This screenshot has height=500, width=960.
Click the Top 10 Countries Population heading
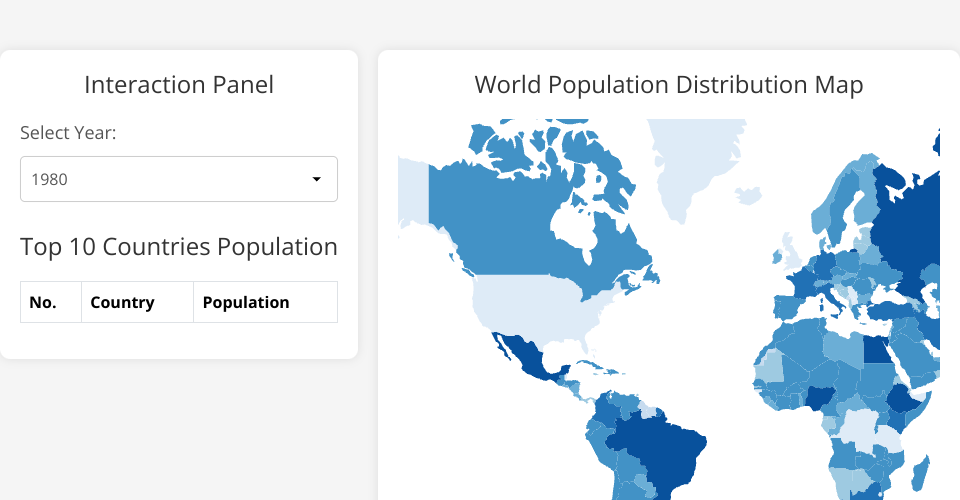[x=179, y=247]
